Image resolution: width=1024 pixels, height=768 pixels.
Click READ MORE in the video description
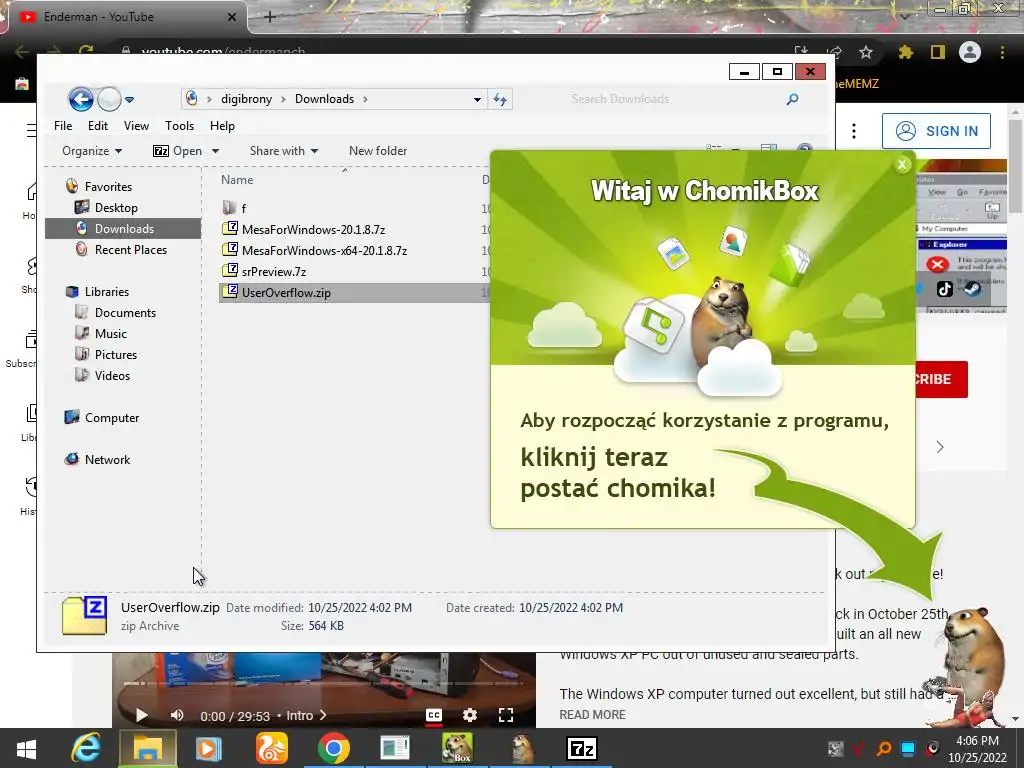click(x=592, y=715)
